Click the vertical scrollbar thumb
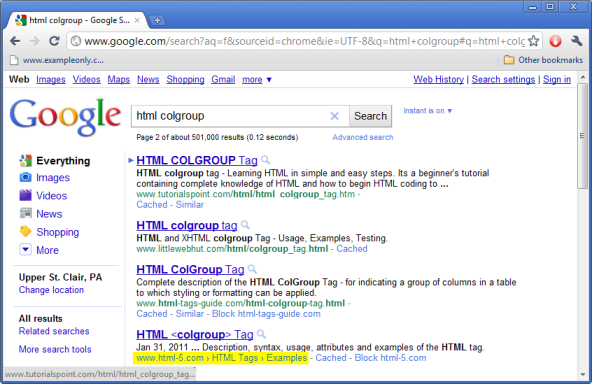Screen dimensions: 592x384 [583, 136]
